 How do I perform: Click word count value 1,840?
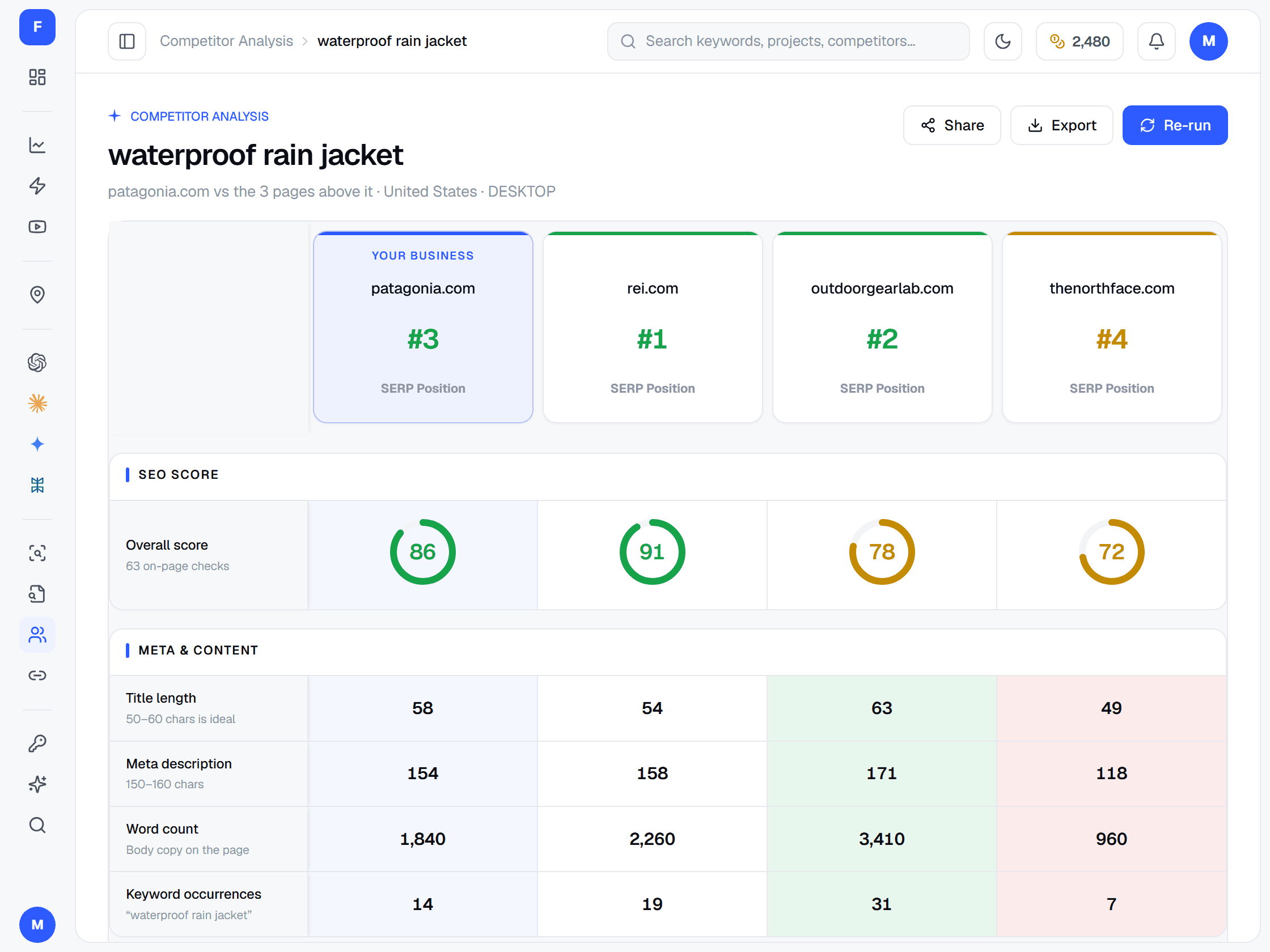(423, 839)
